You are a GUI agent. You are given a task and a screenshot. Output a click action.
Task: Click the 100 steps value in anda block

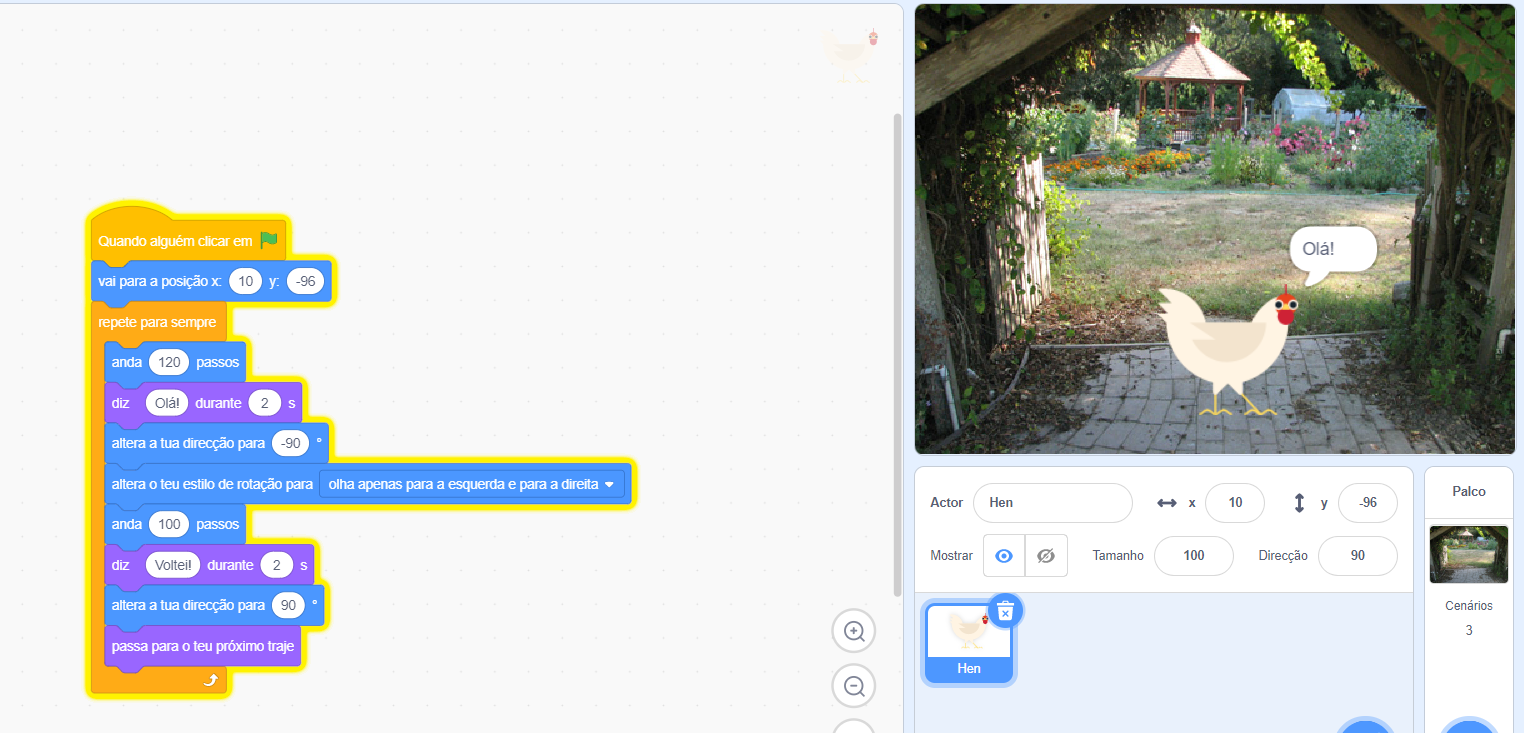[169, 524]
